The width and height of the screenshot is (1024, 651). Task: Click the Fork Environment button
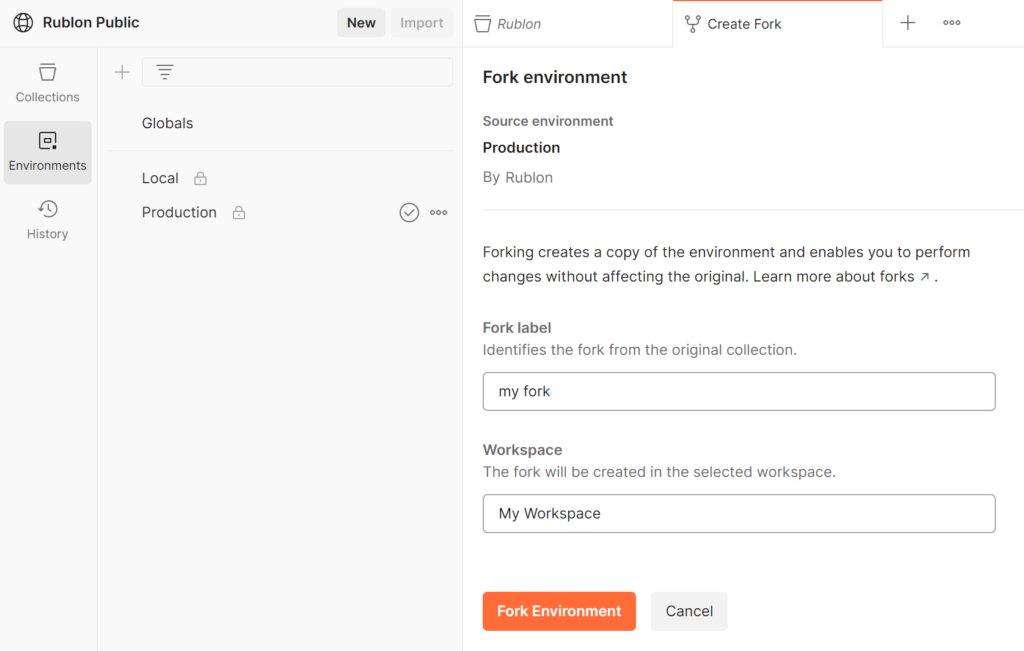[x=559, y=611]
